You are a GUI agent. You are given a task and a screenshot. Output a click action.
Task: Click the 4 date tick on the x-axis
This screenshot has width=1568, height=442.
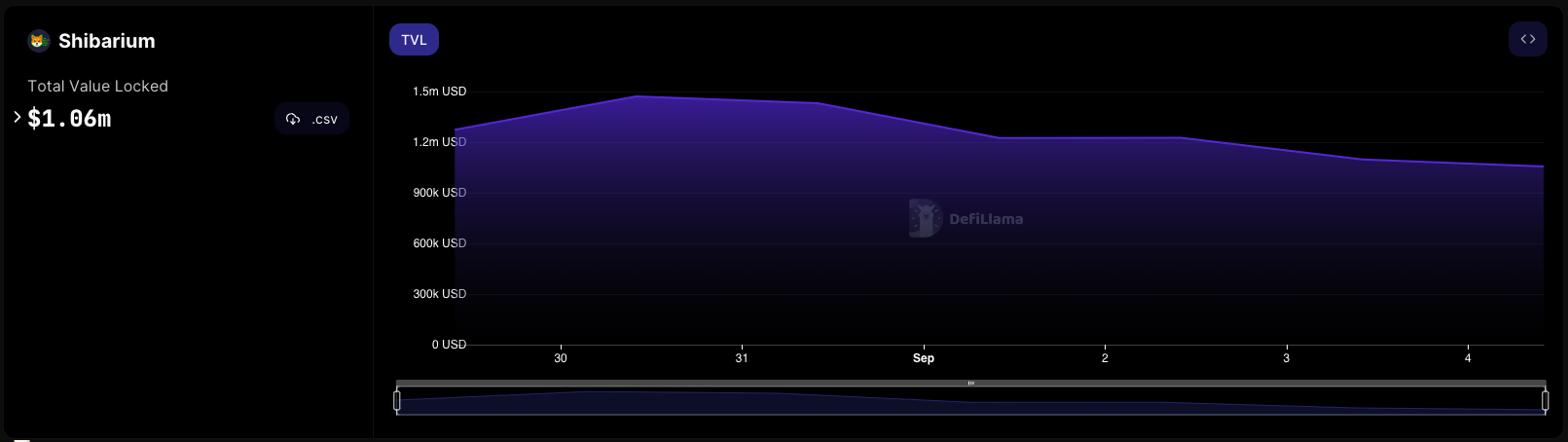point(1468,358)
